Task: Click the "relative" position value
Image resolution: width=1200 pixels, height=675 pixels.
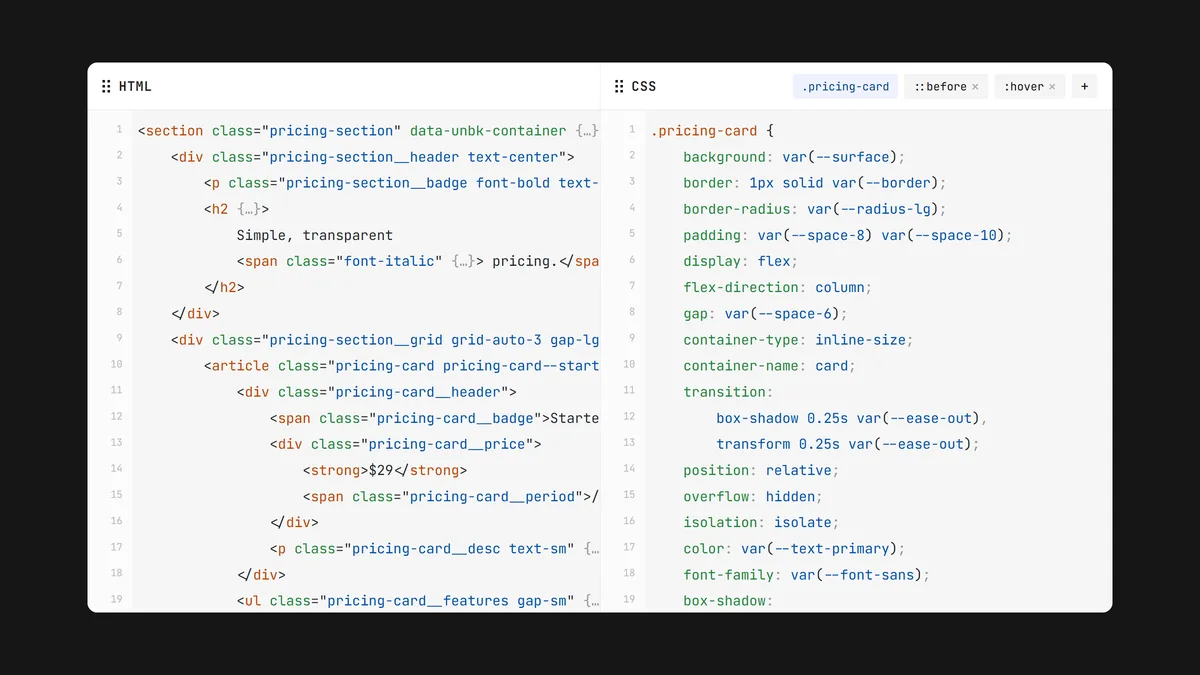Action: [799, 470]
